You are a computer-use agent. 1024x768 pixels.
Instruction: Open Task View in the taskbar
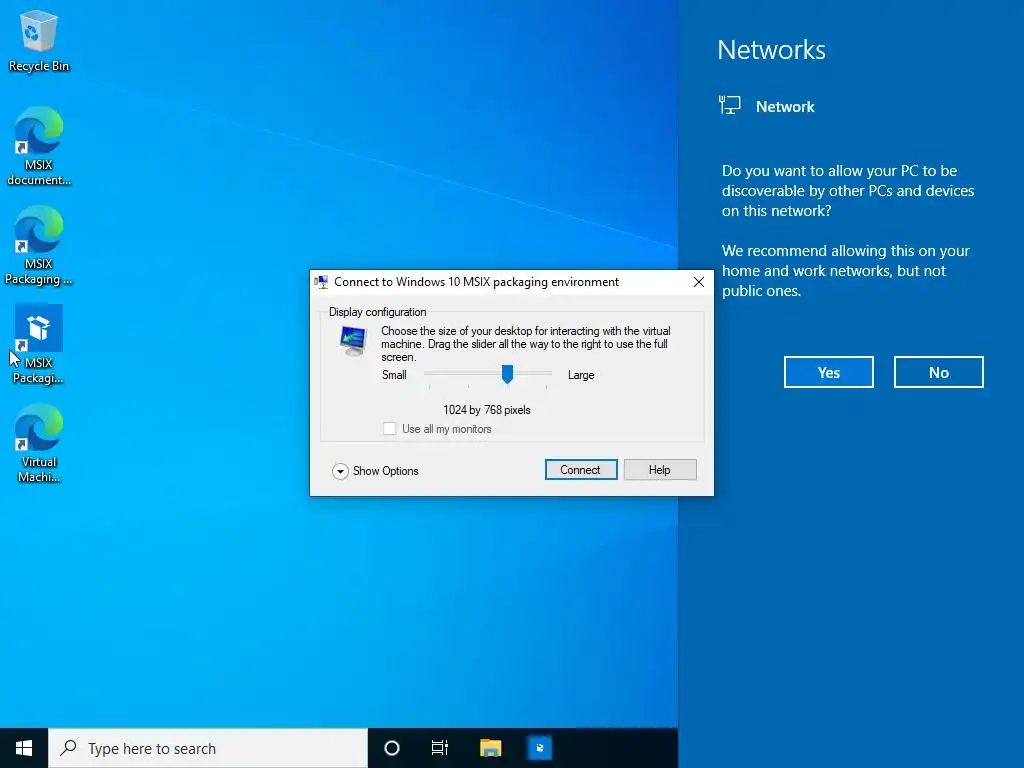[440, 748]
